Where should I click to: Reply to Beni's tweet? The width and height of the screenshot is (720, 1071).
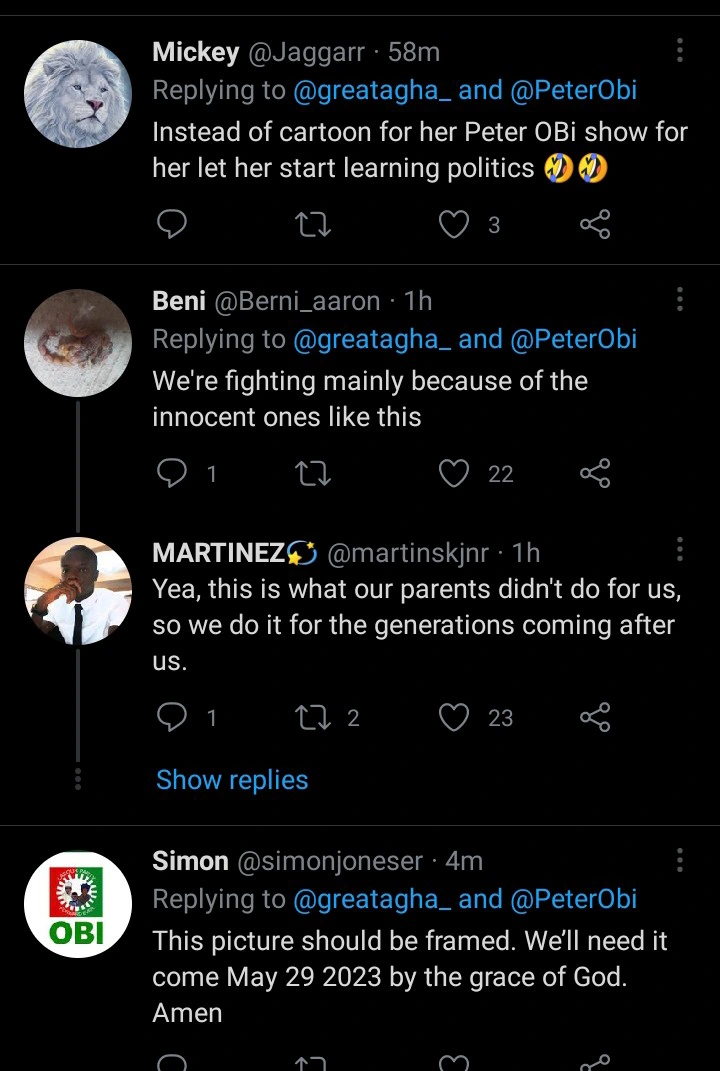pos(172,473)
